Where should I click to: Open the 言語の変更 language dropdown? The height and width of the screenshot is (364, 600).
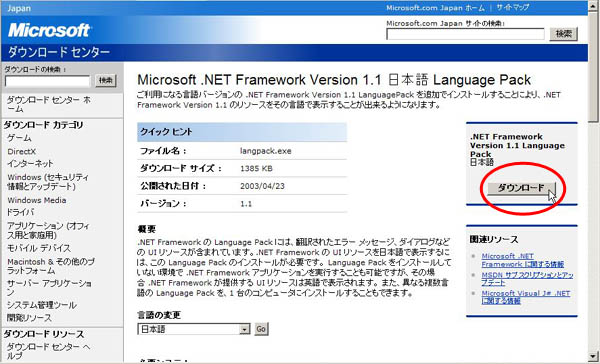(x=194, y=329)
